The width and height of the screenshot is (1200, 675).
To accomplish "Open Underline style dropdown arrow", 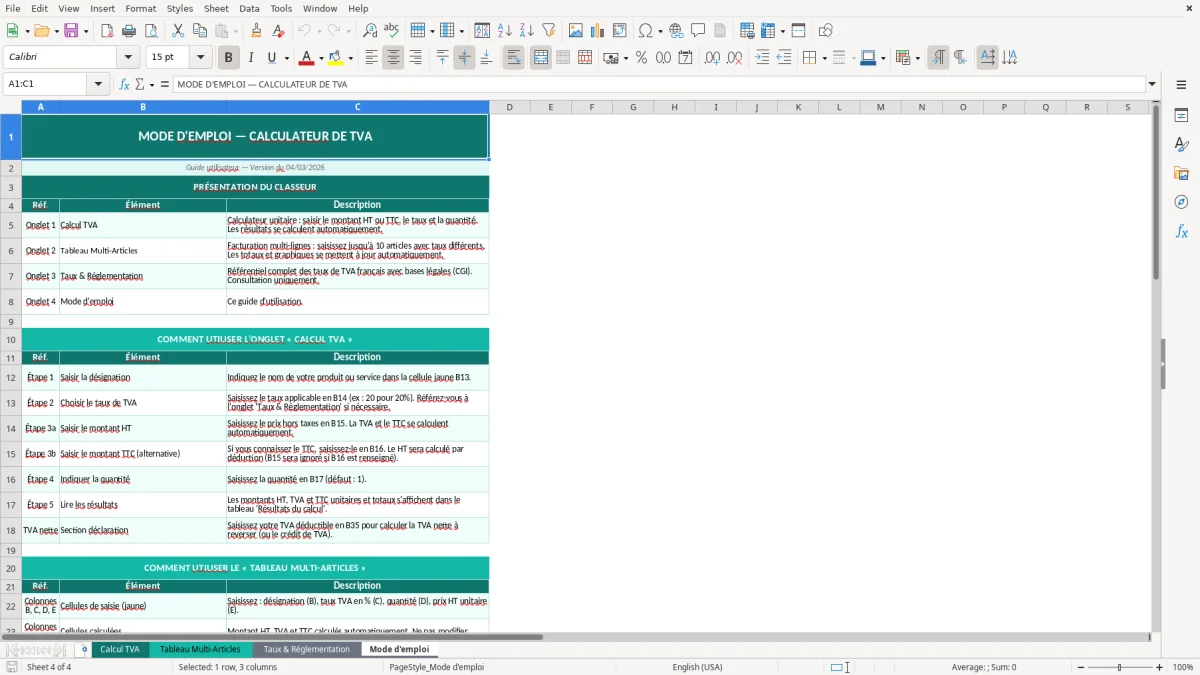I will point(286,58).
